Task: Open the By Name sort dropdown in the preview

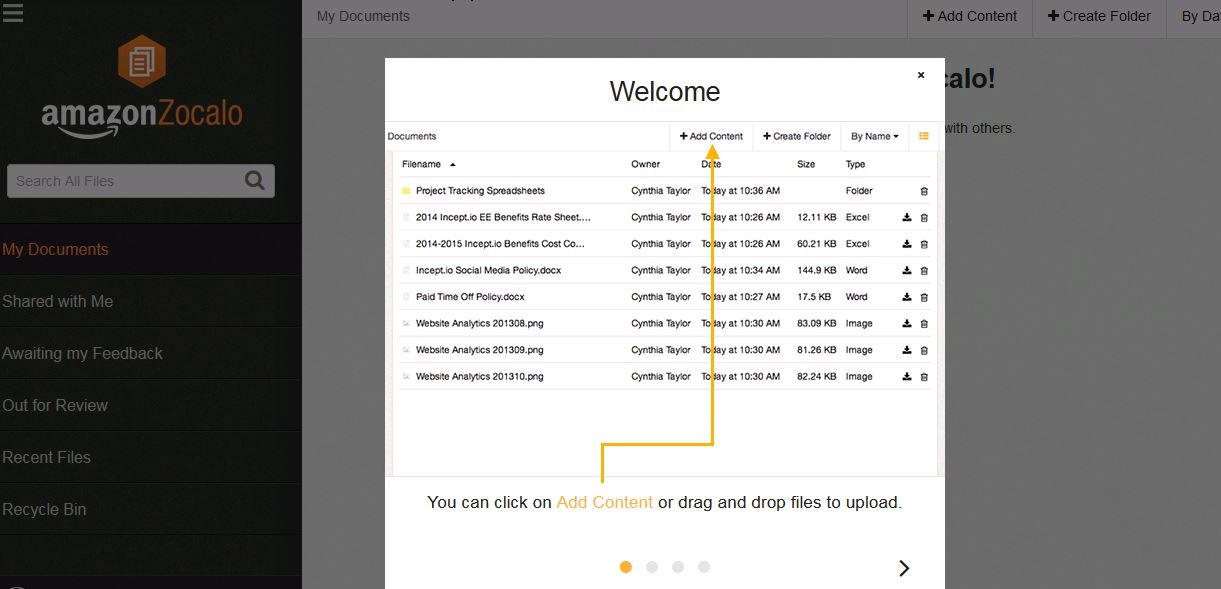Action: [875, 136]
